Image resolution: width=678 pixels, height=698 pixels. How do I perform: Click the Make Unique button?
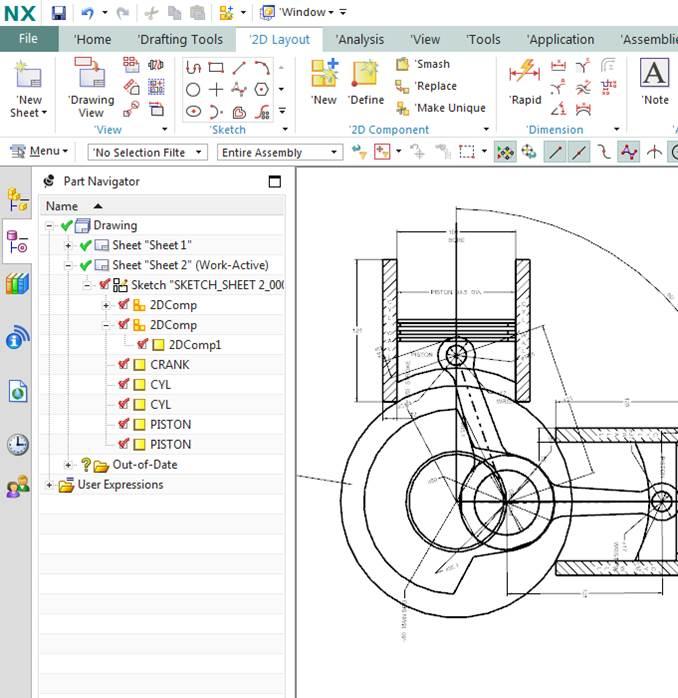point(441,108)
